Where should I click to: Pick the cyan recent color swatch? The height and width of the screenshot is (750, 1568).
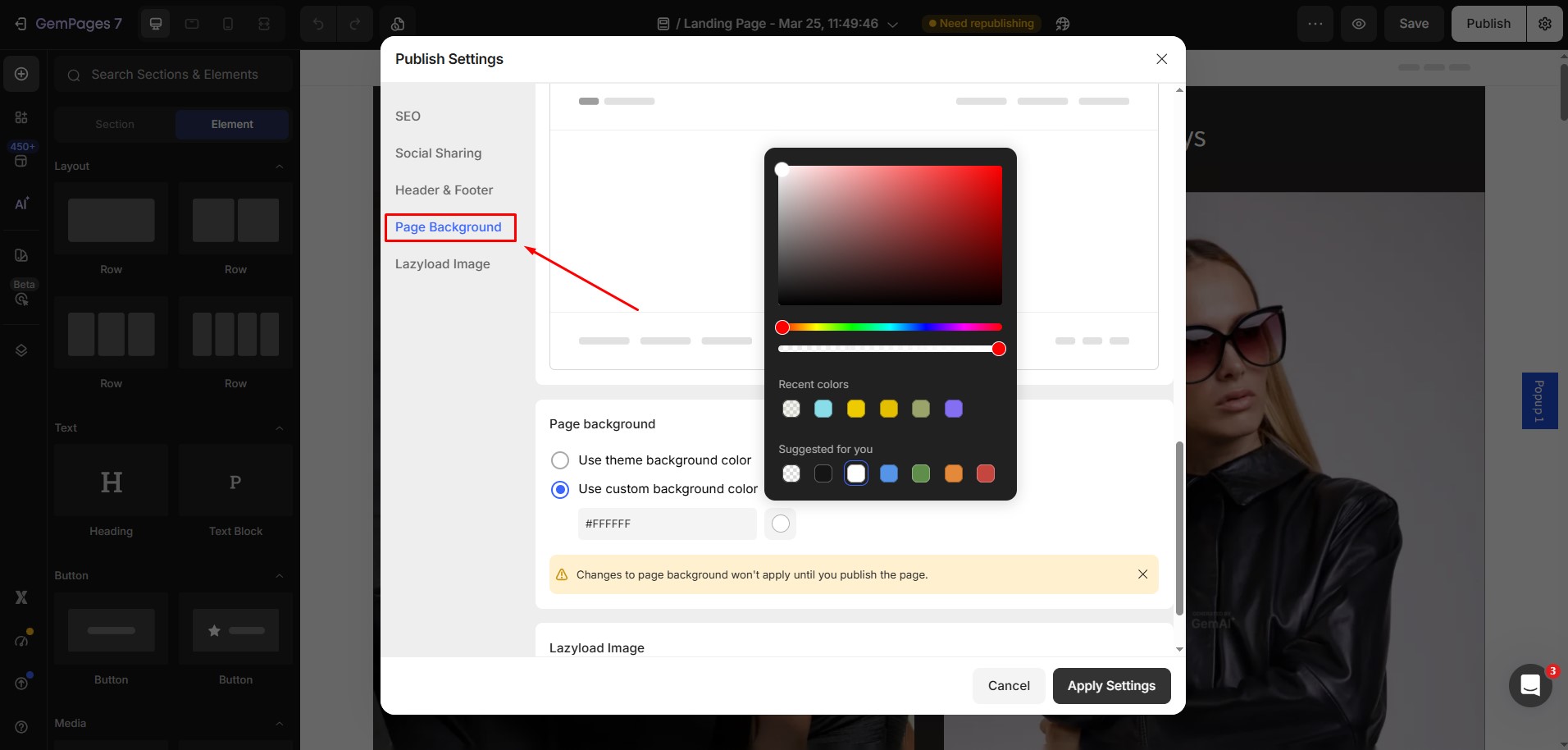click(x=823, y=409)
